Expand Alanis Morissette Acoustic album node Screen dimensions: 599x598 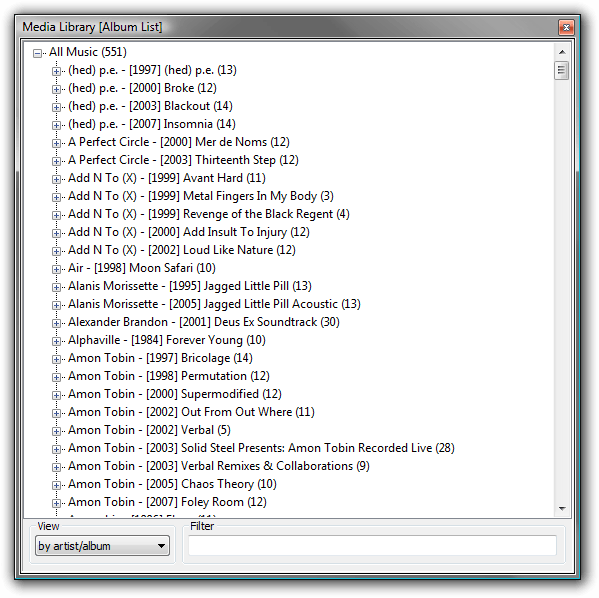57,305
